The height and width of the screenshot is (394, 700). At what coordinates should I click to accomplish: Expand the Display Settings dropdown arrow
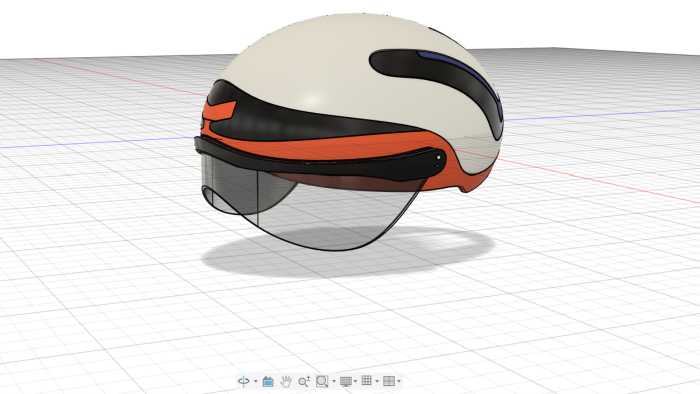[355, 382]
